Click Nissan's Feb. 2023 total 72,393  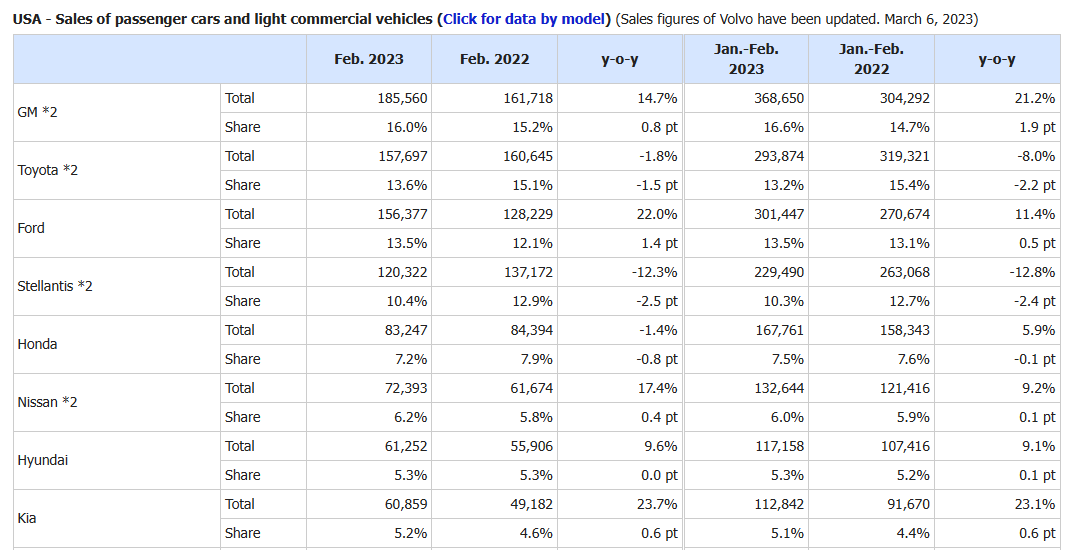pos(403,388)
